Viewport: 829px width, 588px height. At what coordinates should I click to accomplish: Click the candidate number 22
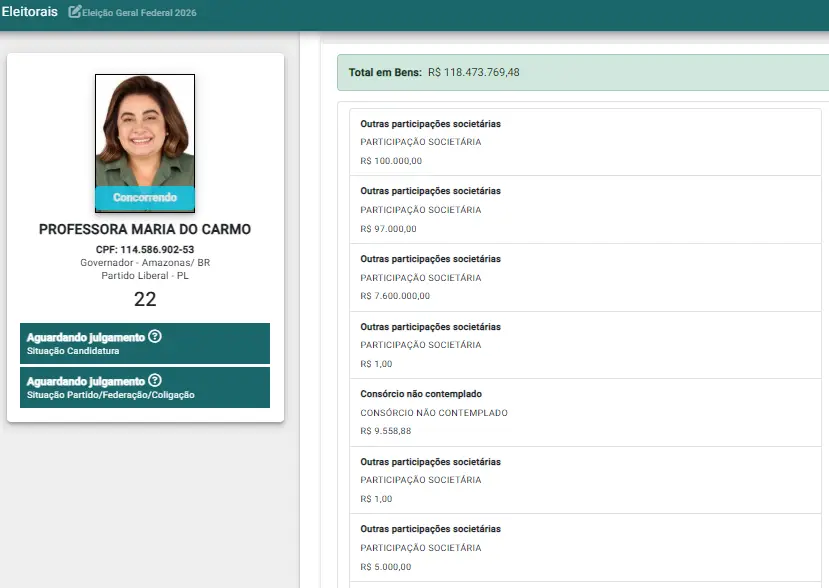145,299
